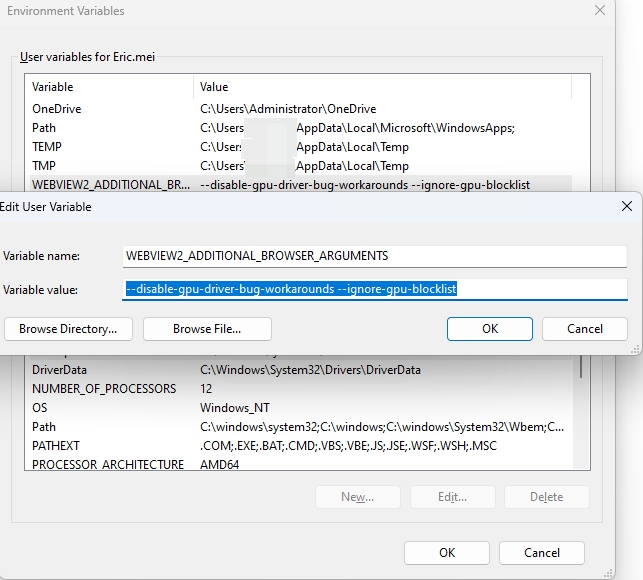This screenshot has height=580, width=643.
Task: Click the Browse File button
Action: pyautogui.click(x=207, y=329)
